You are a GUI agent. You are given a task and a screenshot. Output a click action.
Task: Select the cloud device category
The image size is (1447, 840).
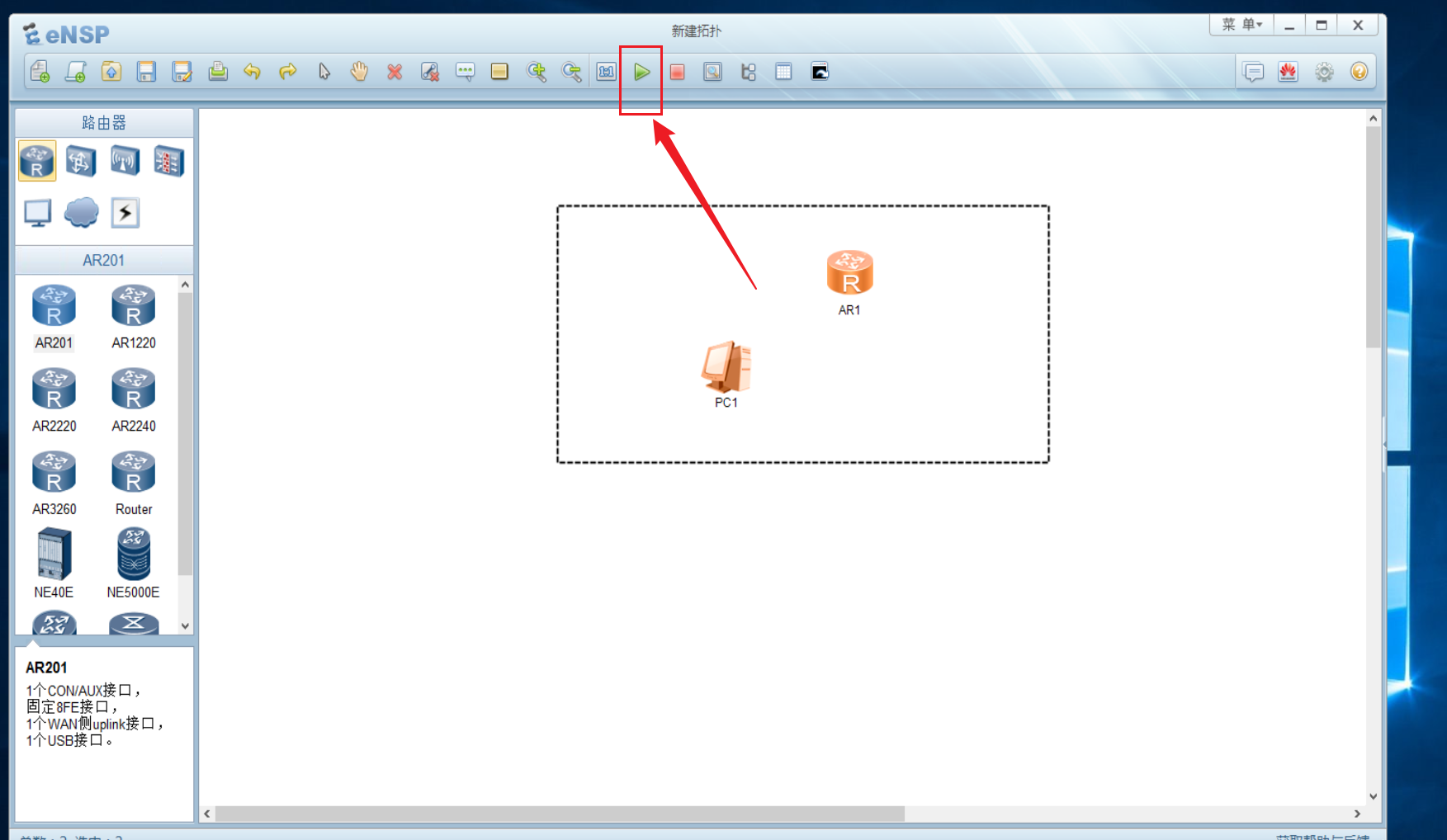coord(81,213)
